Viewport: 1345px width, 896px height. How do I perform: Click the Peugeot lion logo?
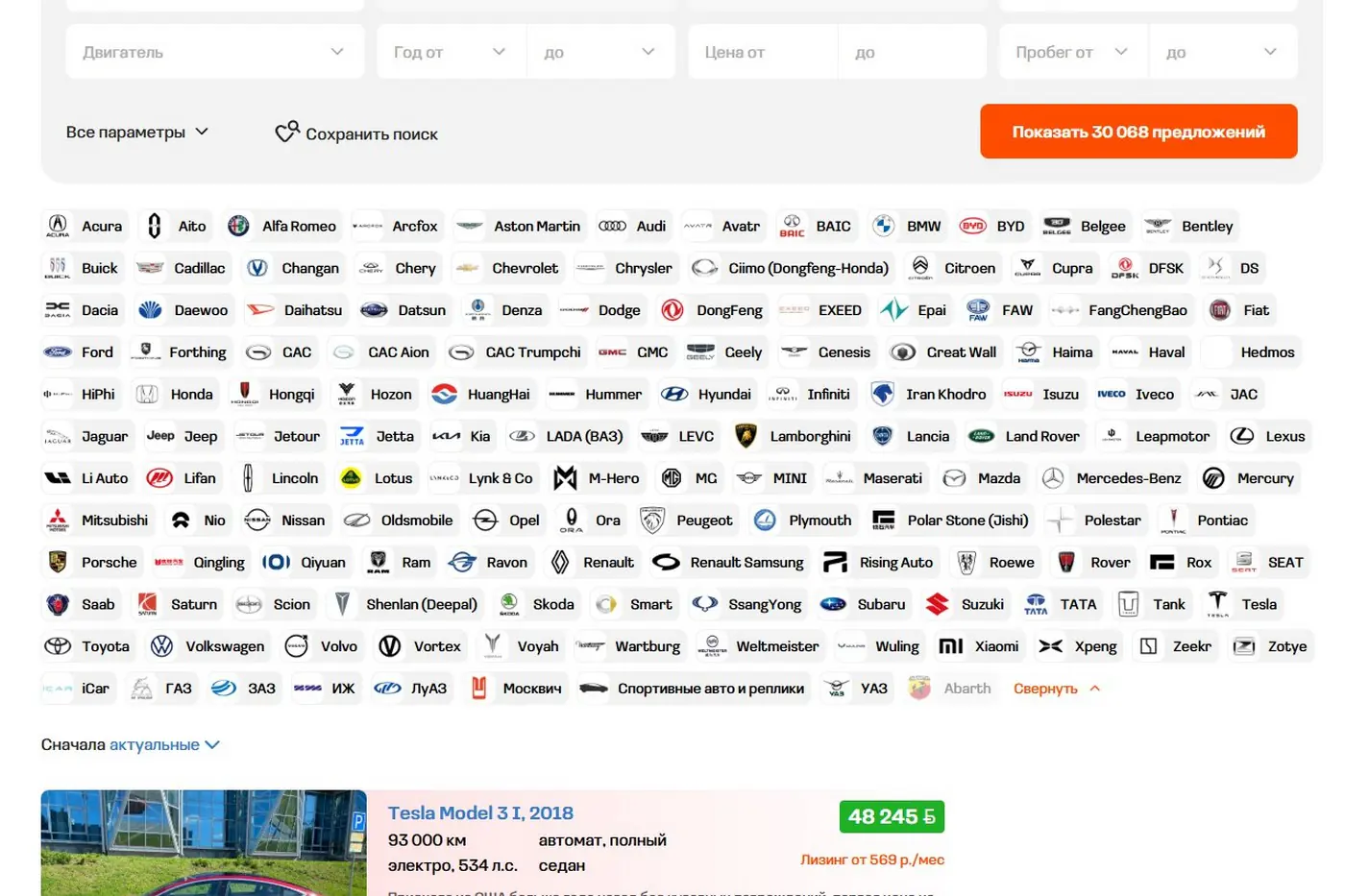pyautogui.click(x=652, y=520)
